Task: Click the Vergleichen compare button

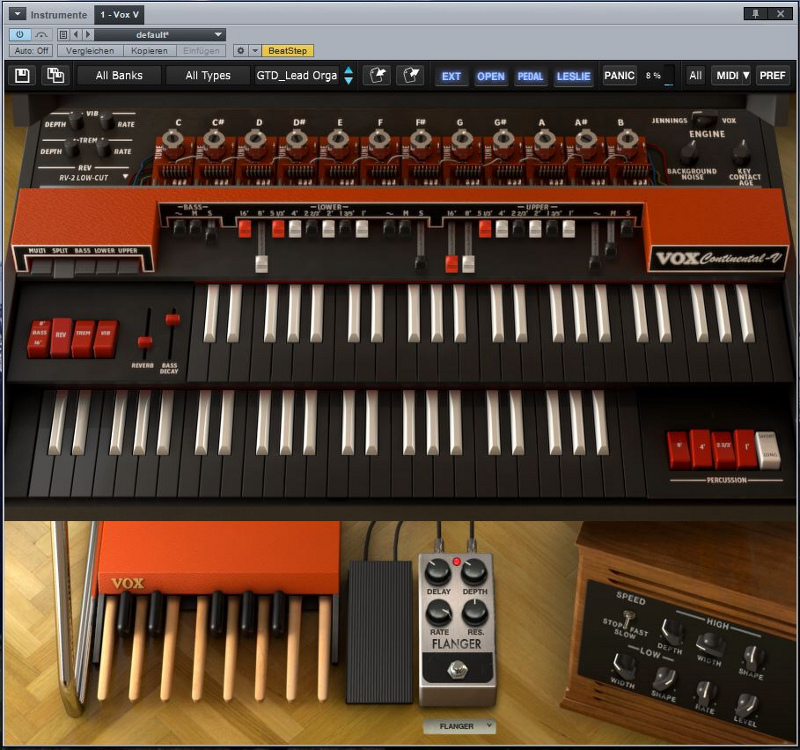Action: 90,51
